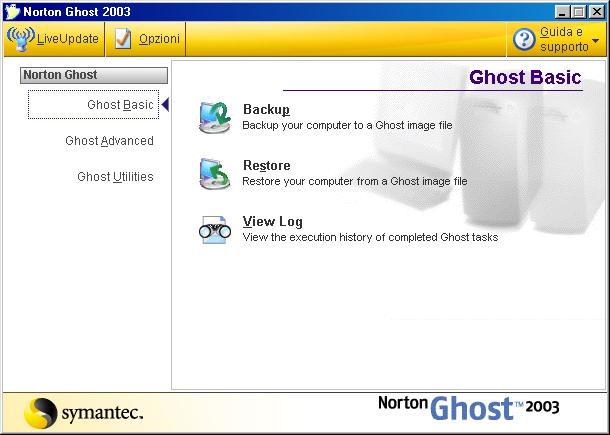Click the Norton Ghost title bar icon

point(12,12)
